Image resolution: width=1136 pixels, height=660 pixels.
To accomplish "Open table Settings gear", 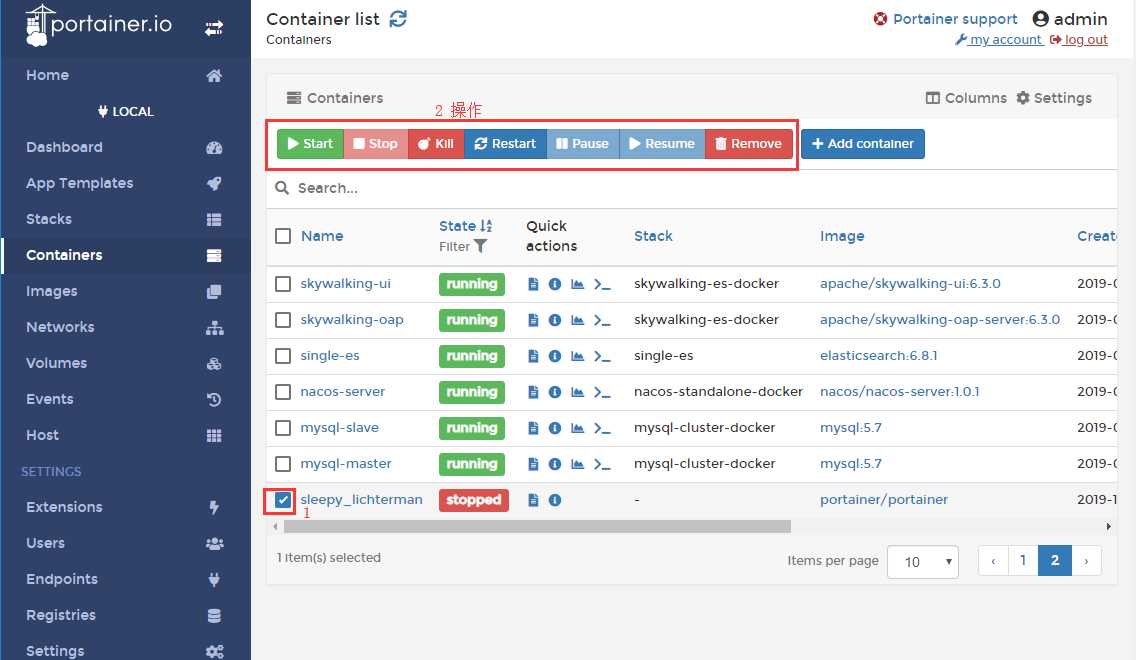I will [1053, 98].
